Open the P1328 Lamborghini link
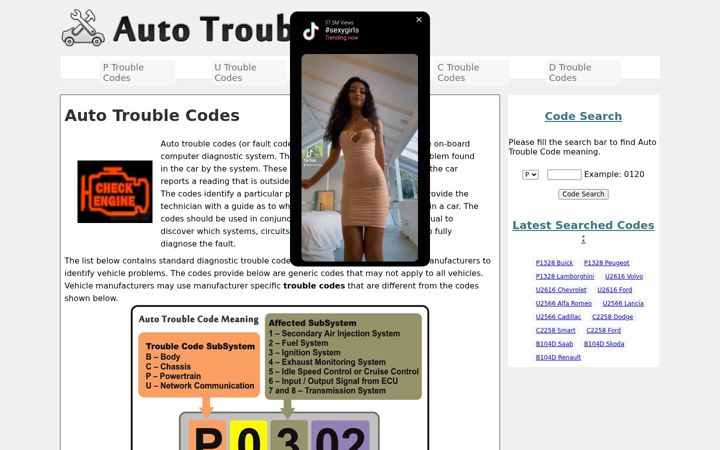720x450 pixels. pyautogui.click(x=565, y=276)
